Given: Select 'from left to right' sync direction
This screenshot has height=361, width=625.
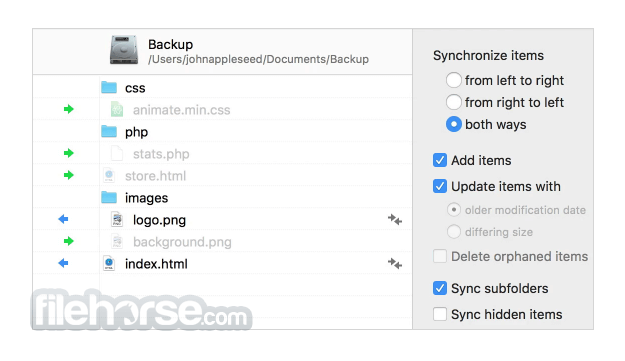Looking at the screenshot, I should click(x=454, y=80).
